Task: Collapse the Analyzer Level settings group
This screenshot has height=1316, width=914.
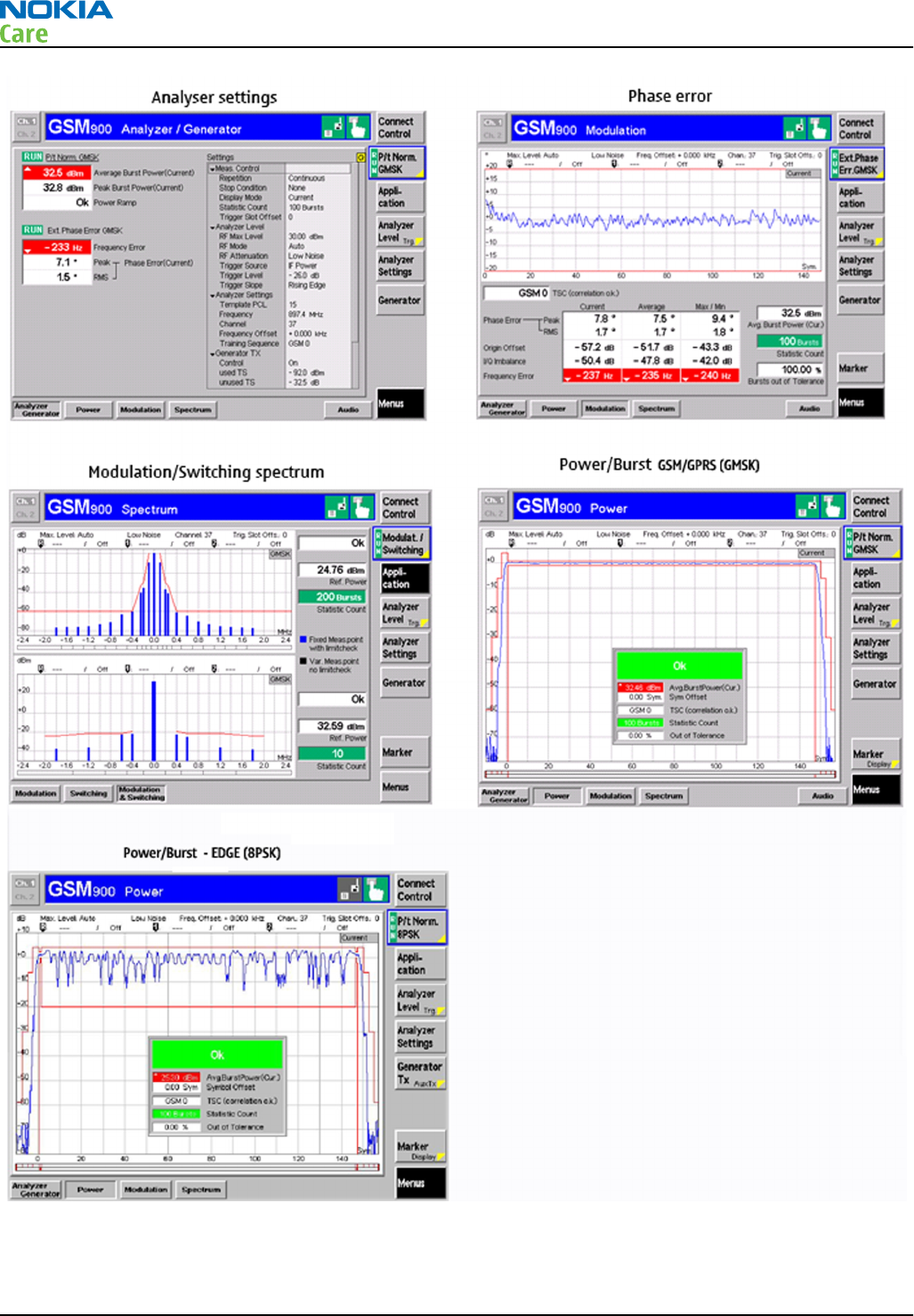Action: [x=212, y=227]
